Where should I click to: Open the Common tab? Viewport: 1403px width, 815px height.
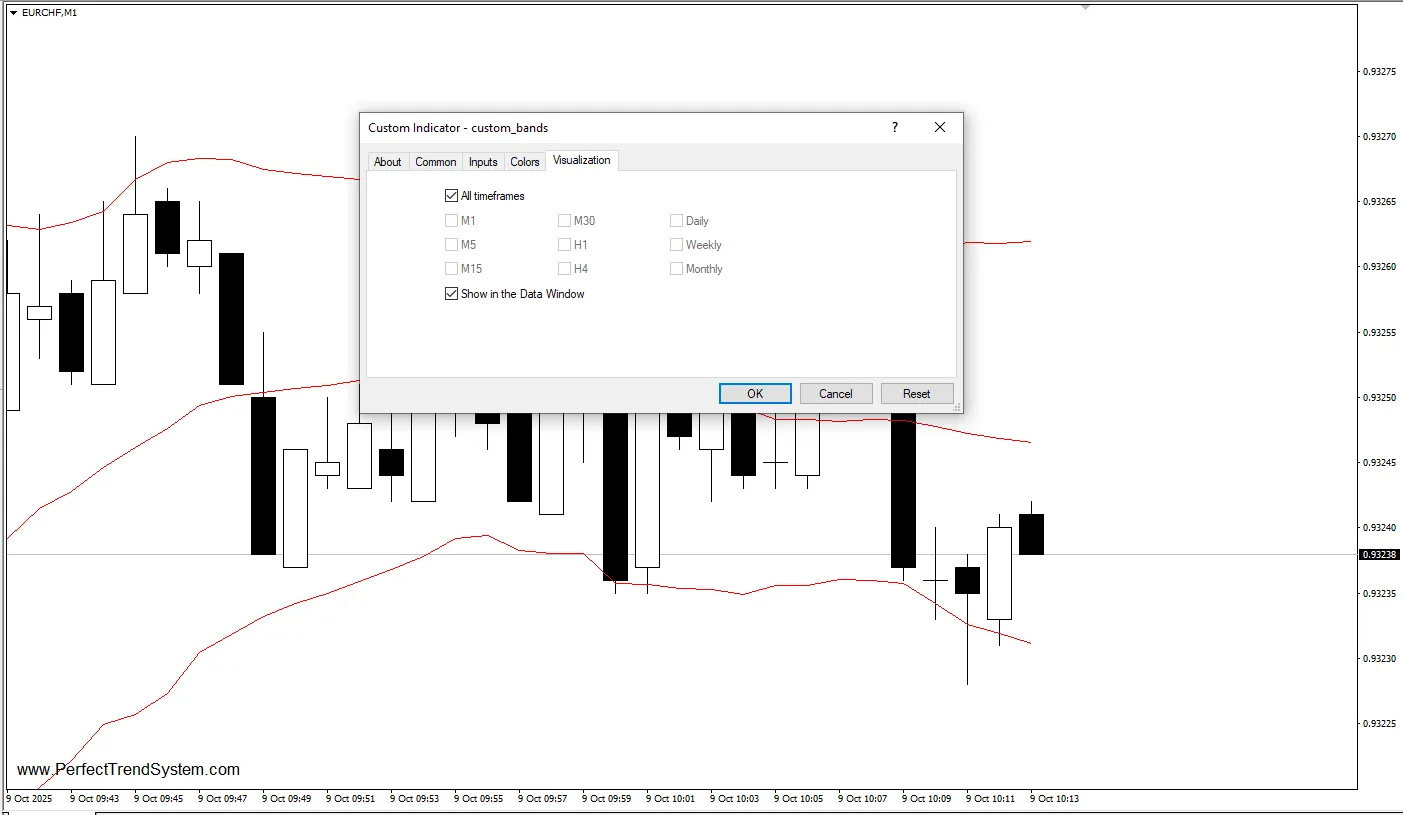tap(435, 162)
